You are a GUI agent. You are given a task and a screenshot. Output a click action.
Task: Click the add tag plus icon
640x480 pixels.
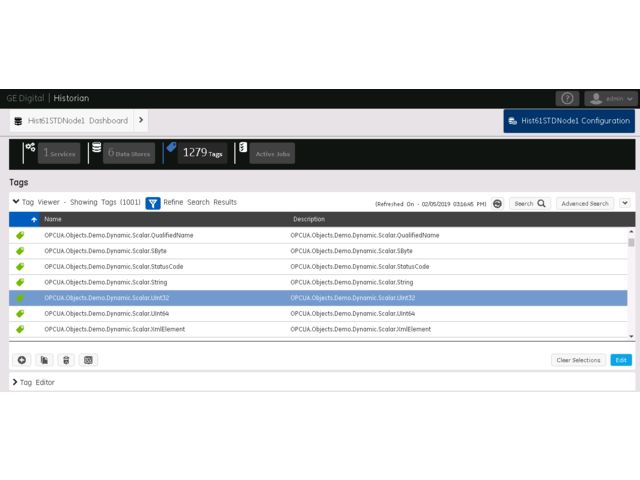tap(22, 360)
